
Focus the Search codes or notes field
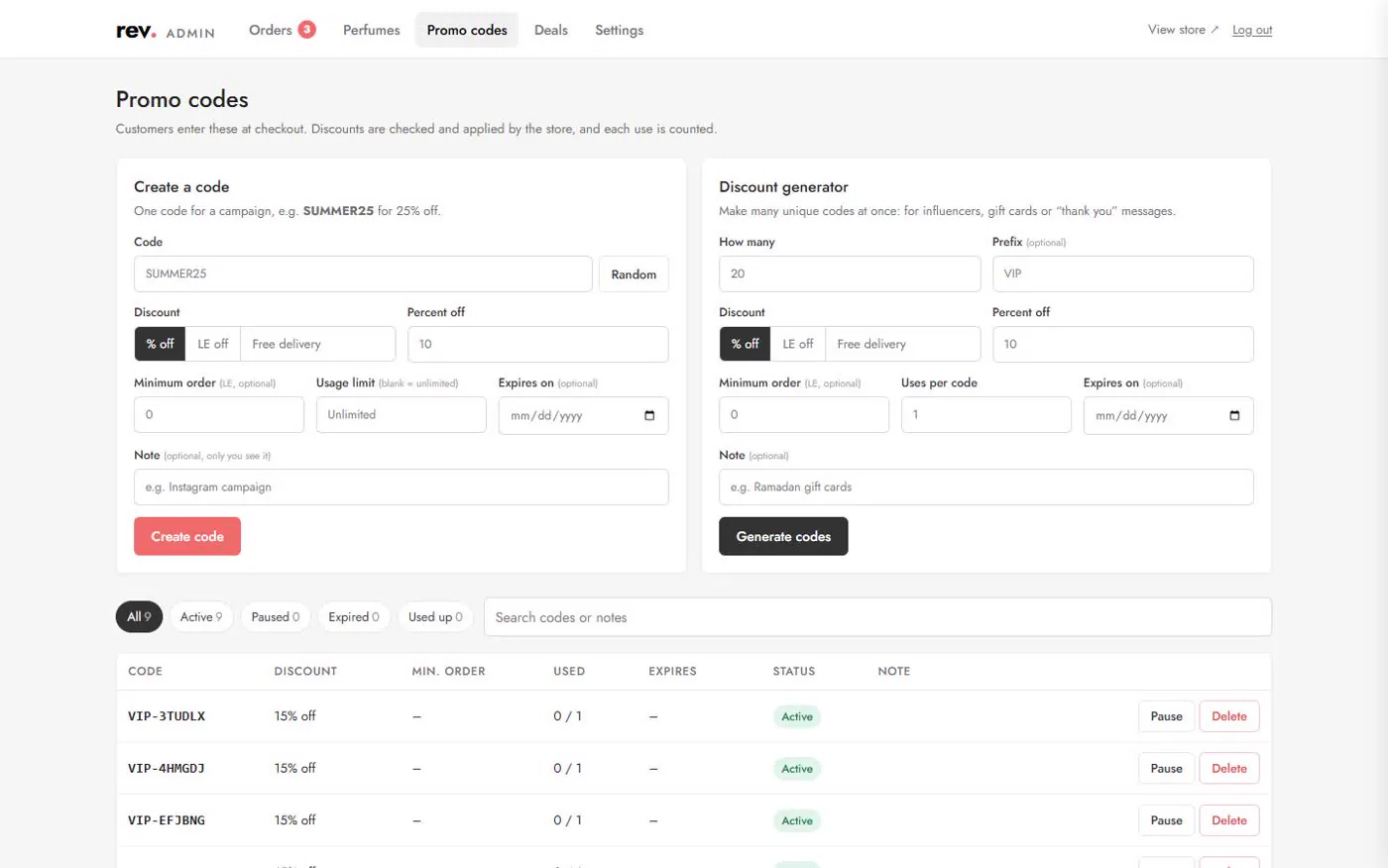[877, 617]
